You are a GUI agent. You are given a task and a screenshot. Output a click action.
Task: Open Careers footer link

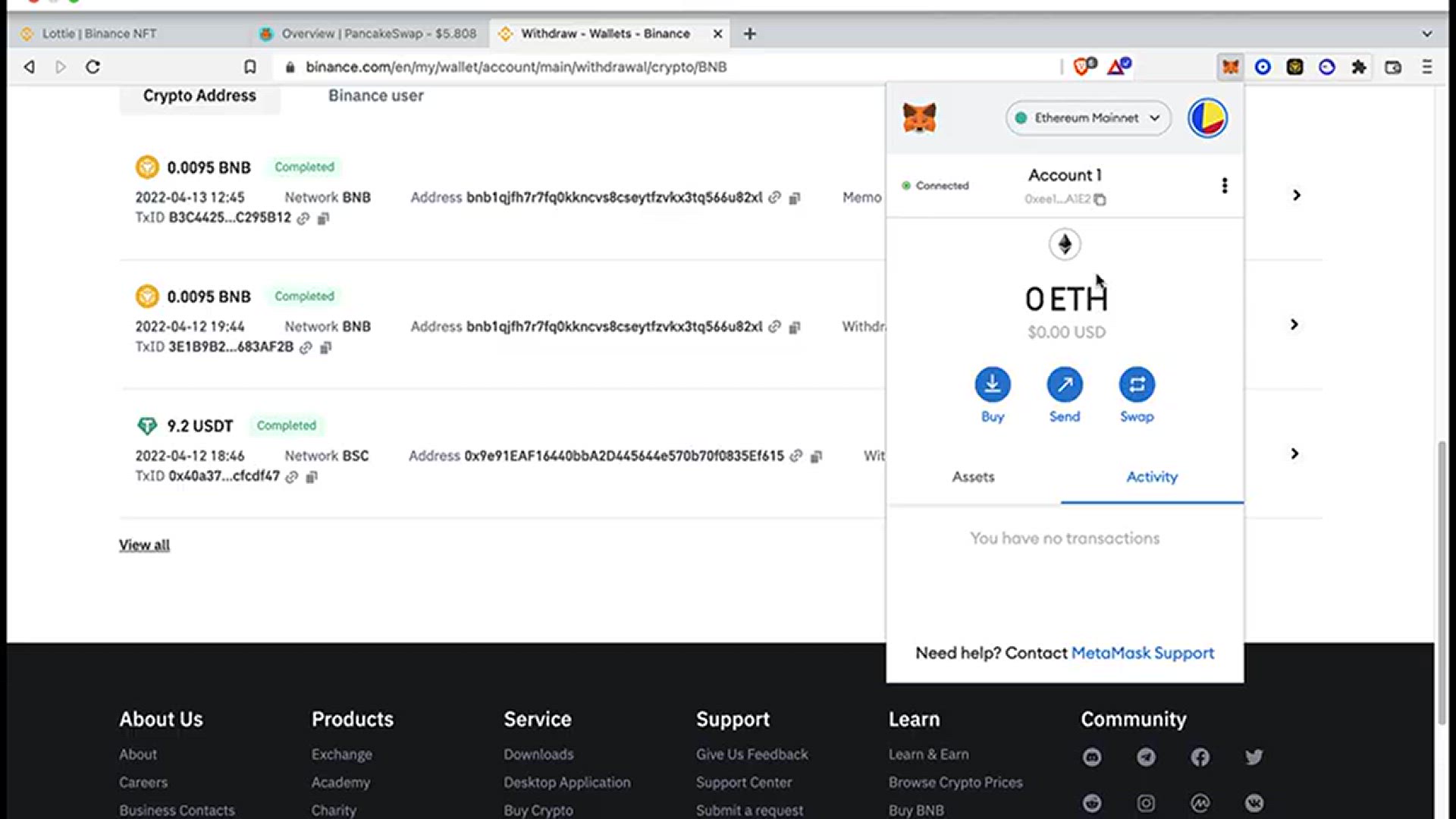[143, 782]
